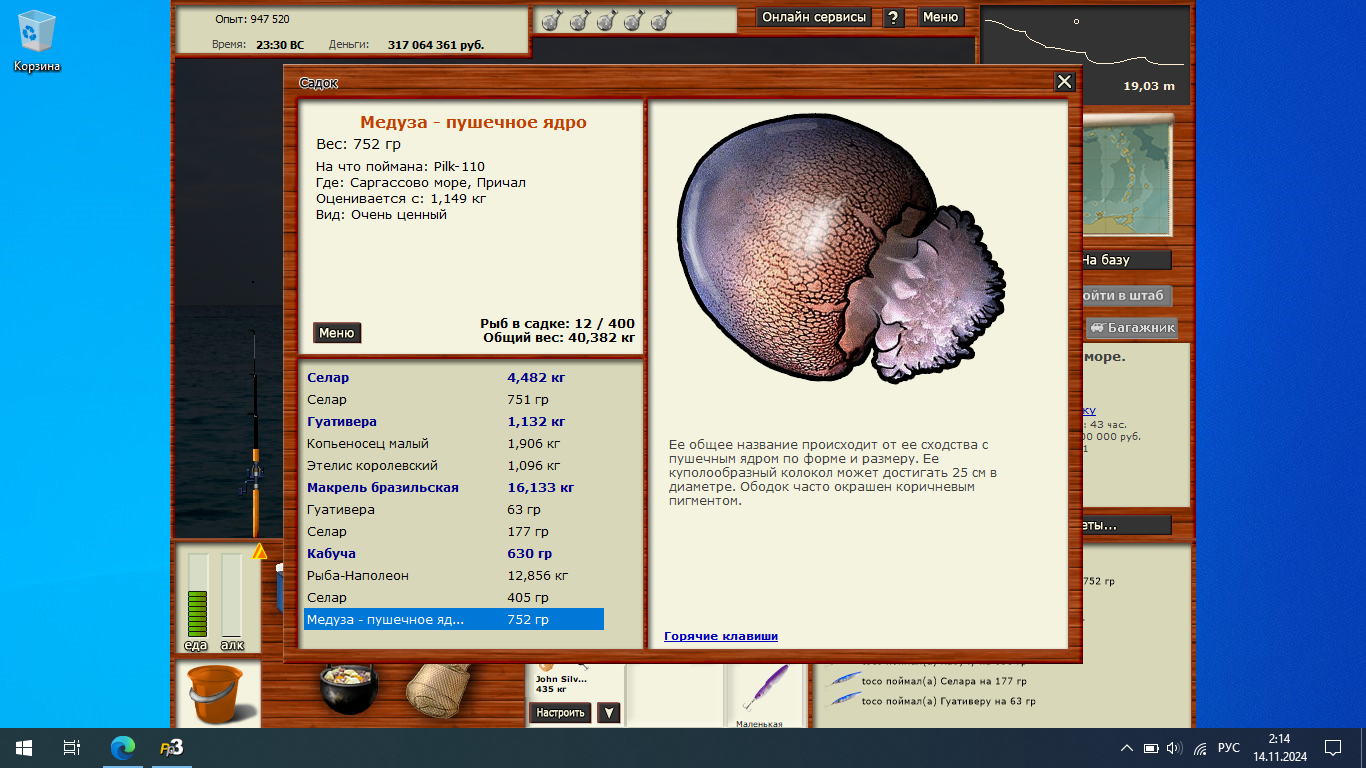Select row Этелис королевский
Viewport: 1366px width, 768px height.
pos(454,466)
